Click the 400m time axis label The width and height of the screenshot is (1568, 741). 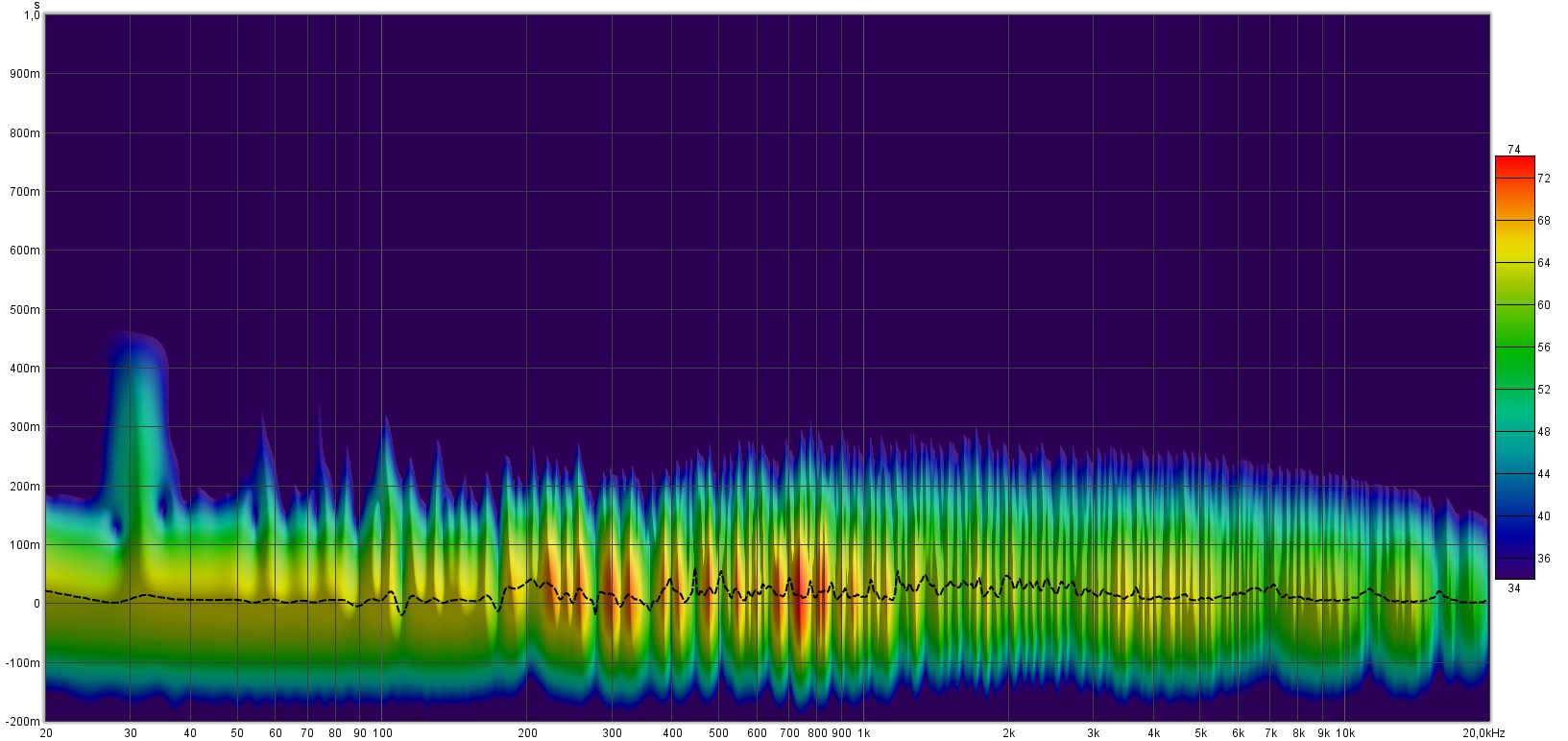(x=26, y=369)
